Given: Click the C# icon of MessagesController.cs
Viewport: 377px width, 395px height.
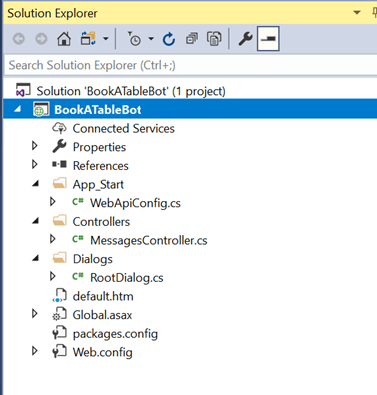Looking at the screenshot, I should [x=77, y=239].
